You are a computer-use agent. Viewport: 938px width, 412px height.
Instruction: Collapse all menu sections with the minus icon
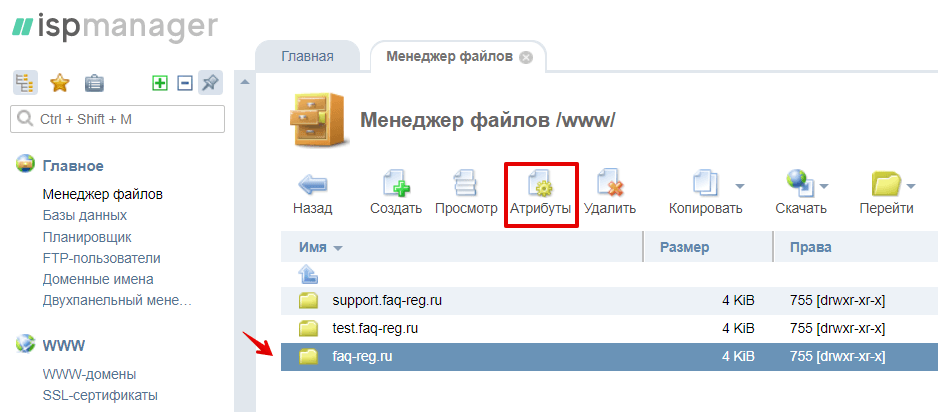pyautogui.click(x=184, y=83)
